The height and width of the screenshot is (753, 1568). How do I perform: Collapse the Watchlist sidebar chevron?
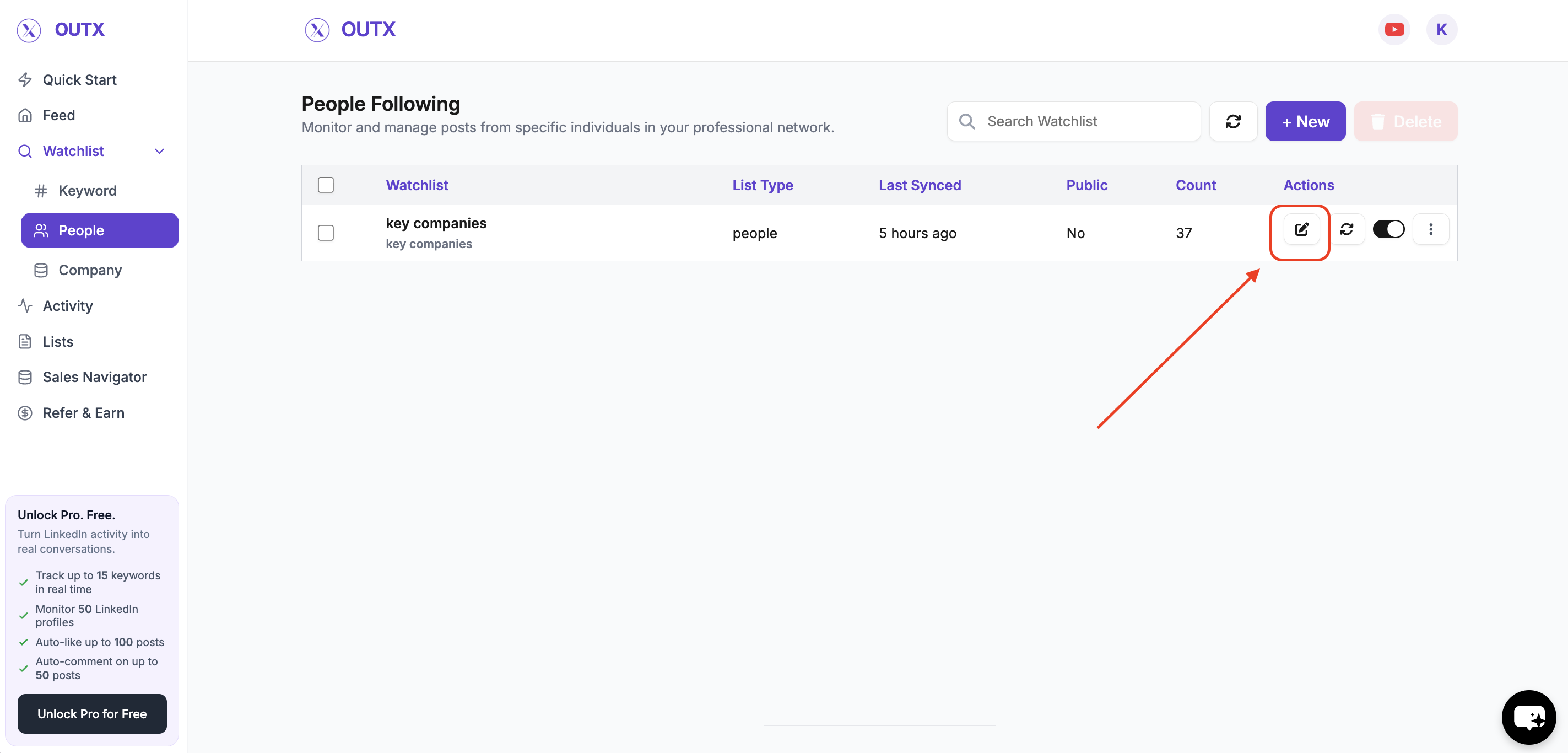coord(159,151)
